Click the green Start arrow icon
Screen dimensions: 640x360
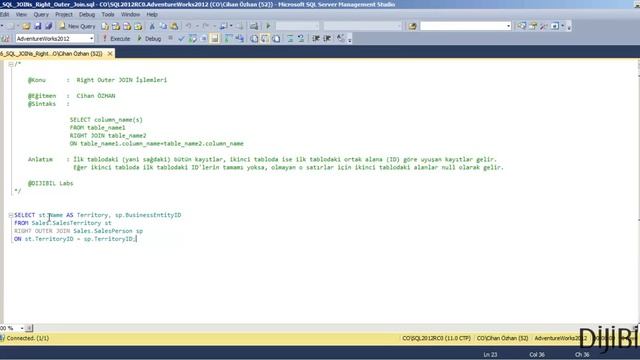tap(268, 26)
